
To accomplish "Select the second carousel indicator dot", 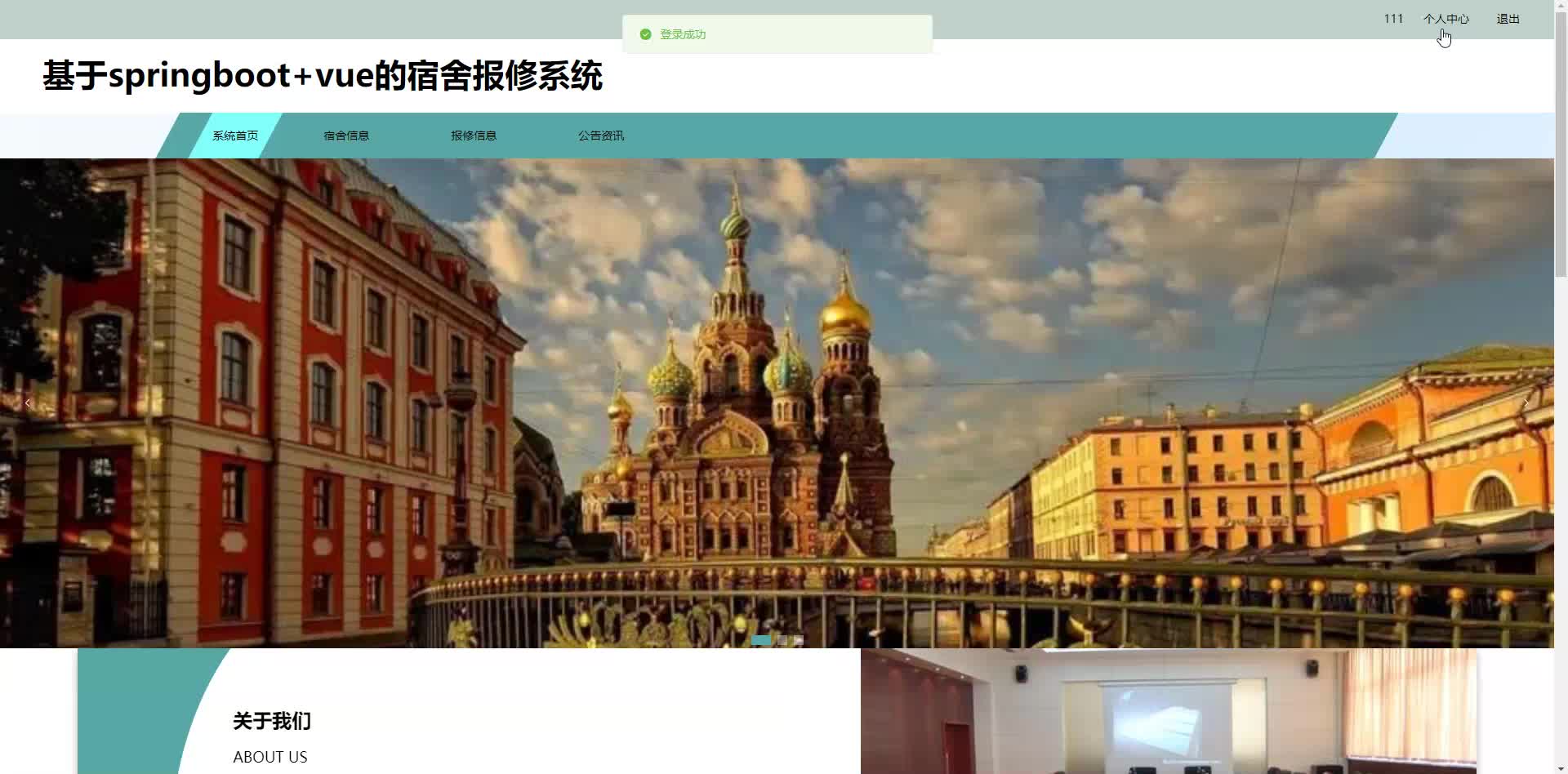I will coord(782,640).
